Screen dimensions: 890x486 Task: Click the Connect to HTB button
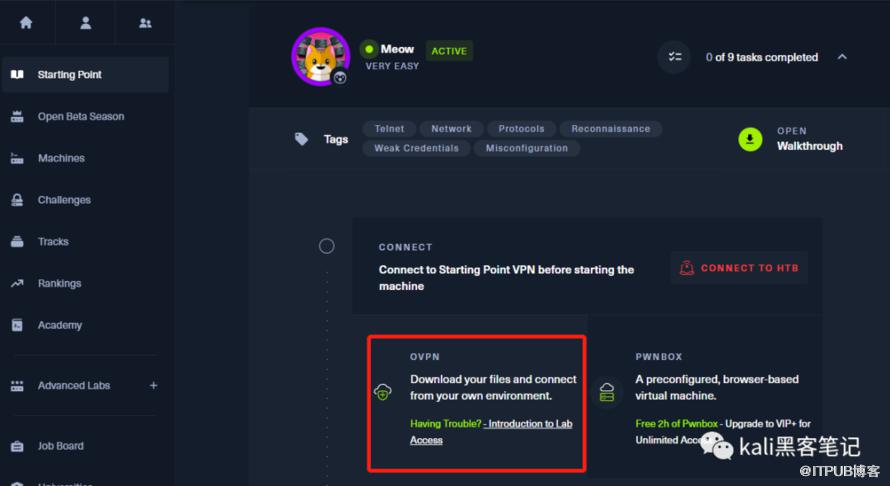(739, 268)
